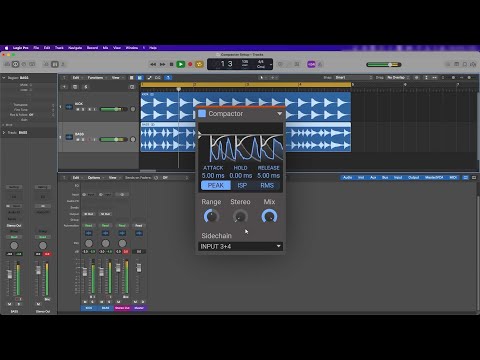Open Sidechain INPUT 3+4 dropdown
Viewport: 480px width, 360px height.
click(240, 246)
